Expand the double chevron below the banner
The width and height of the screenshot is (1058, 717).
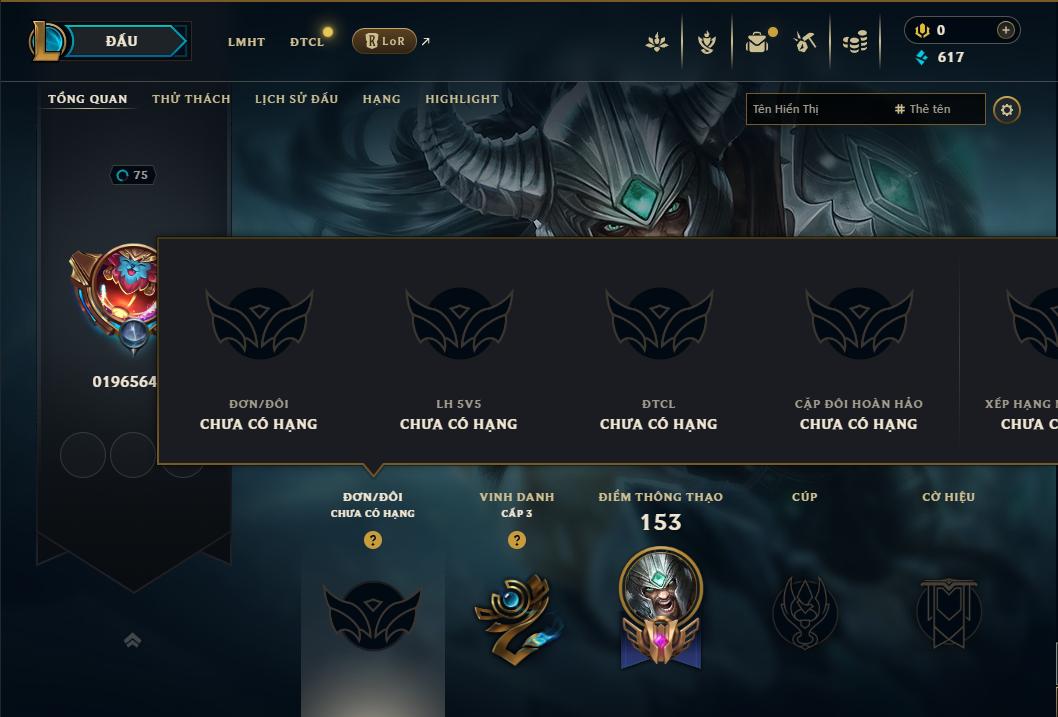point(132,640)
